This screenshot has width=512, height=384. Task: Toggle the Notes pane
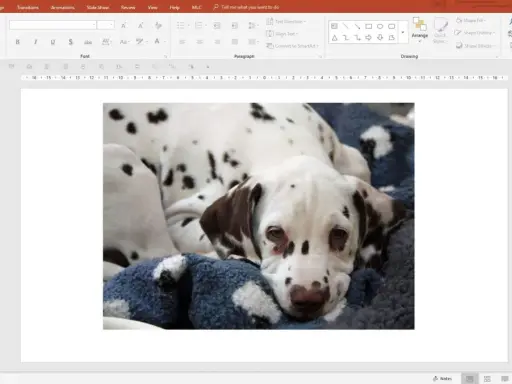pyautogui.click(x=442, y=379)
